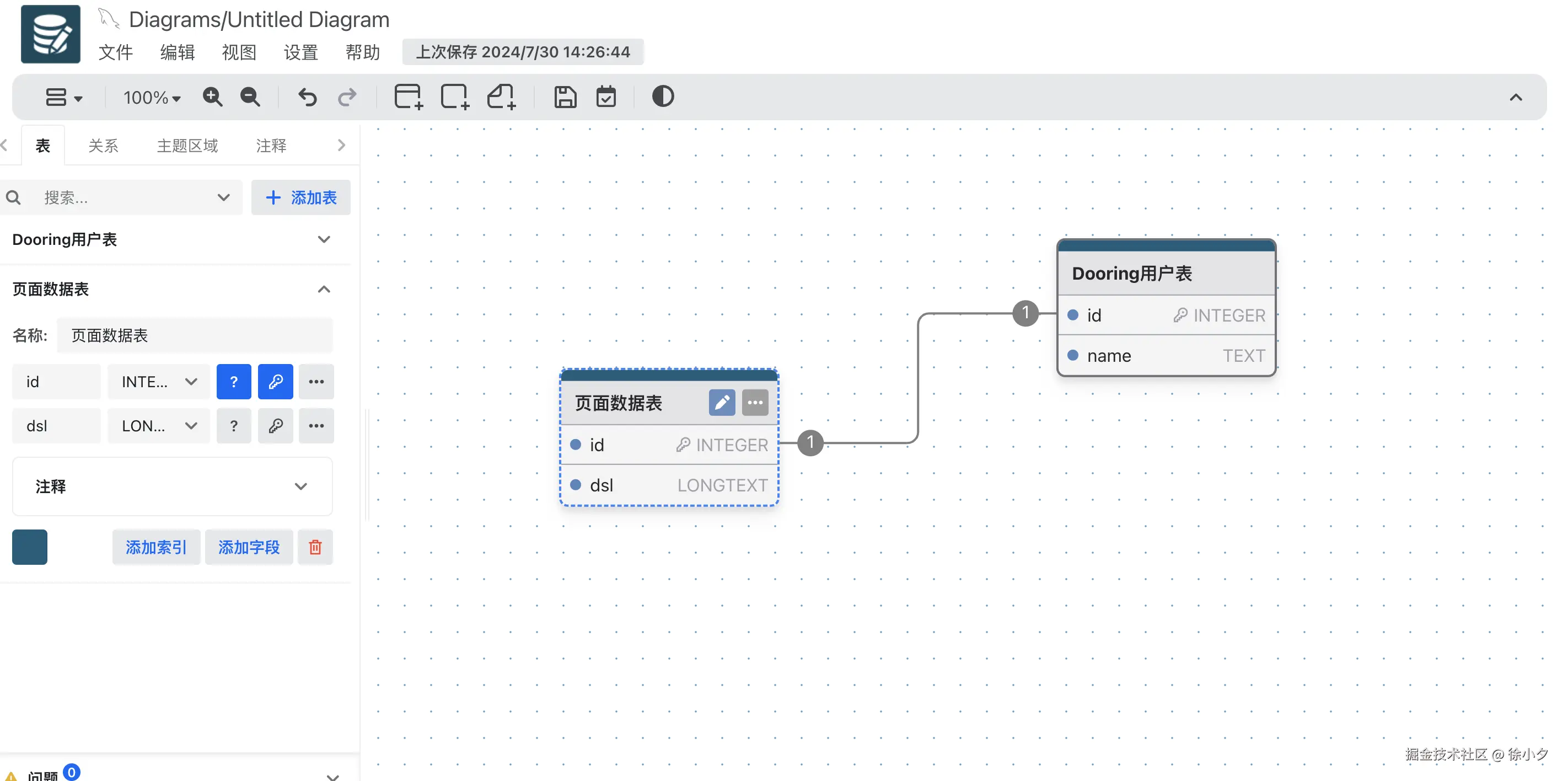Open the dsl field type dropdown
The width and height of the screenshot is (1568, 781).
tap(159, 426)
